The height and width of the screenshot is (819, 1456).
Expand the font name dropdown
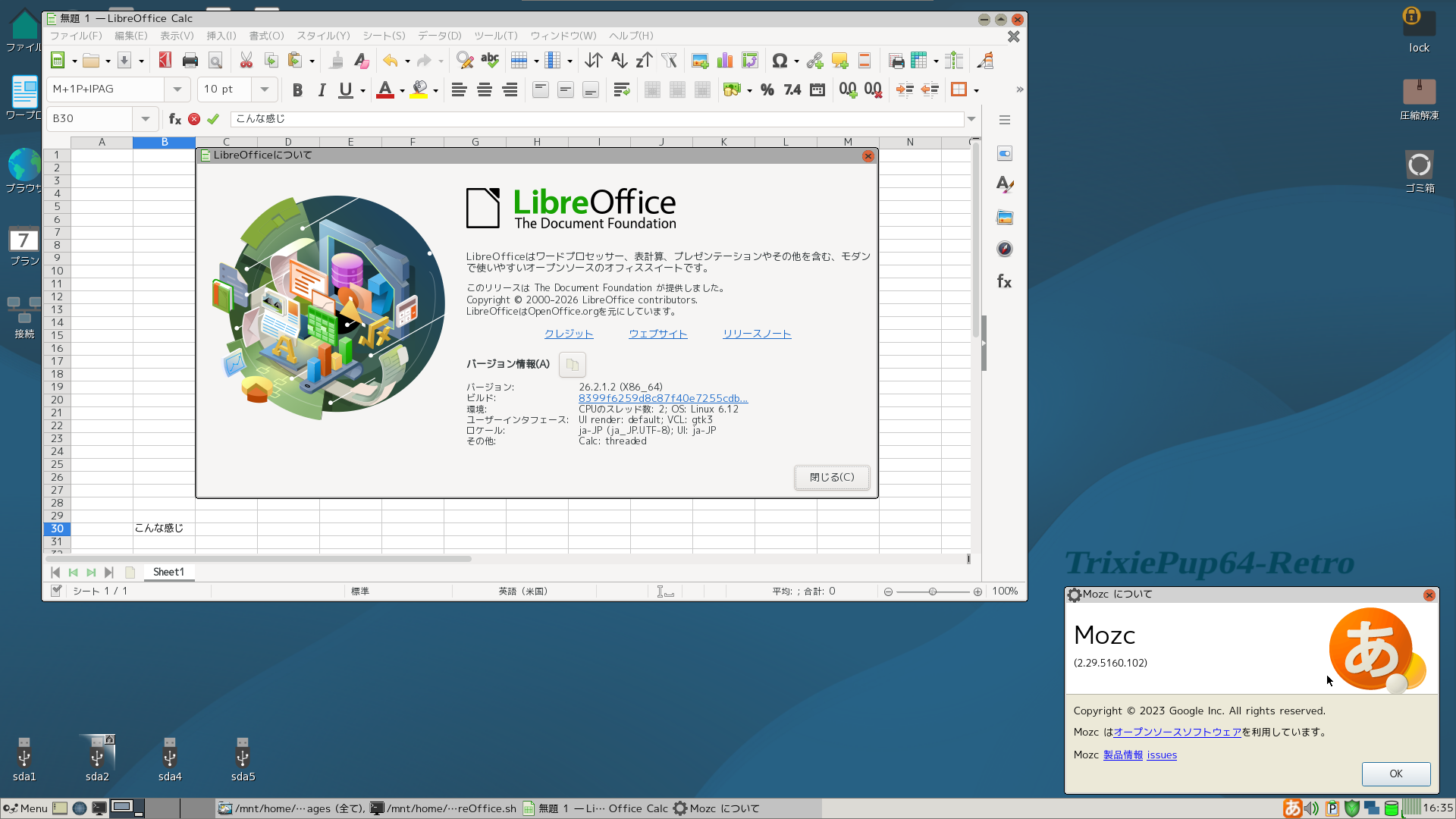click(177, 89)
